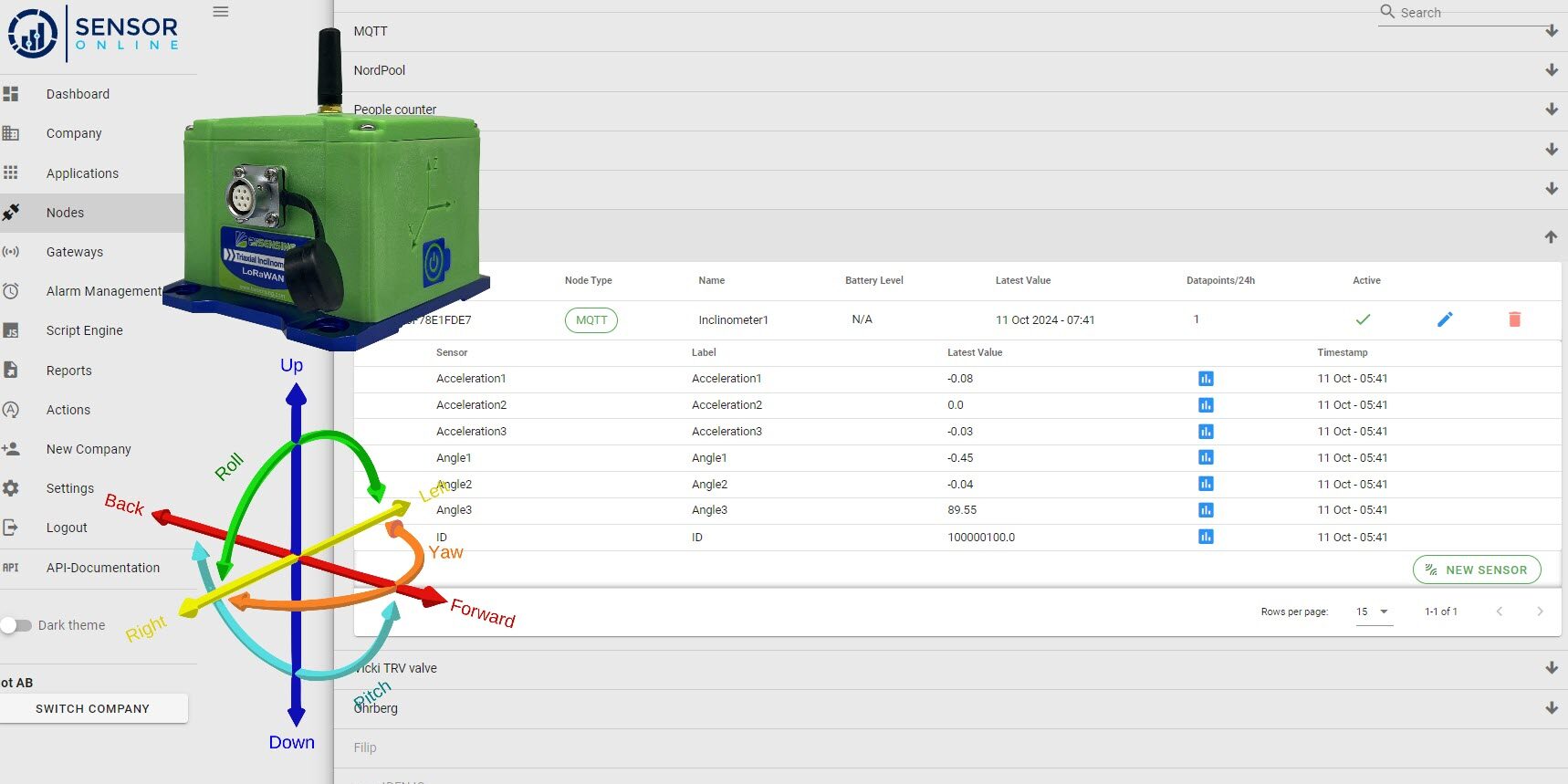Click the Settings gear icon in sidebar

pyautogui.click(x=11, y=488)
